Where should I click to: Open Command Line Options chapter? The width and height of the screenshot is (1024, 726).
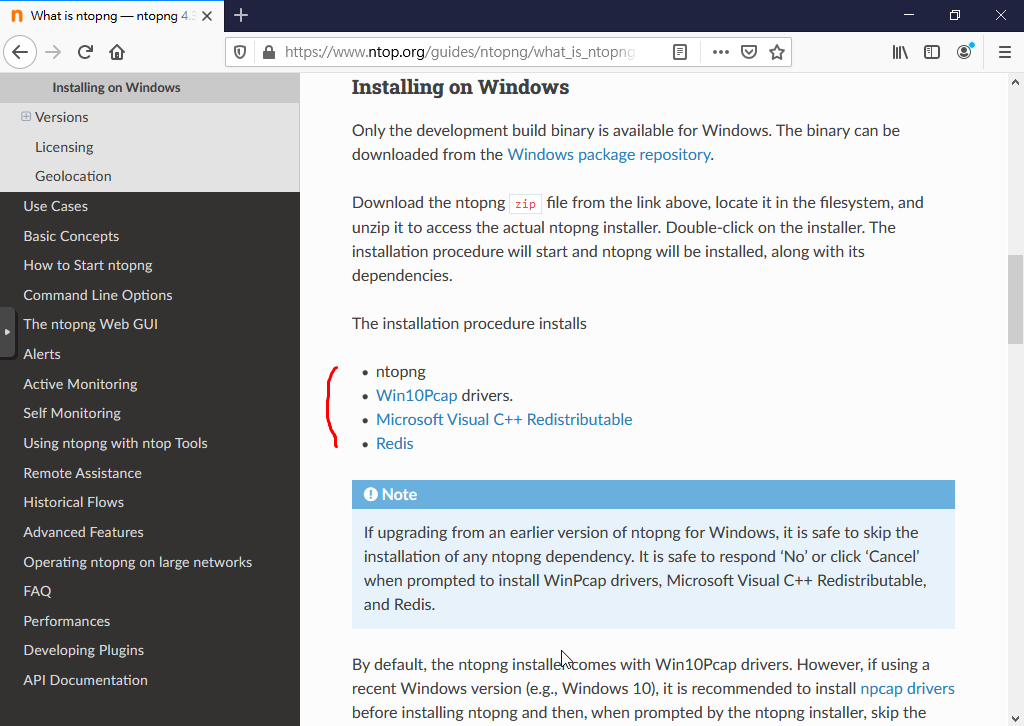point(98,295)
